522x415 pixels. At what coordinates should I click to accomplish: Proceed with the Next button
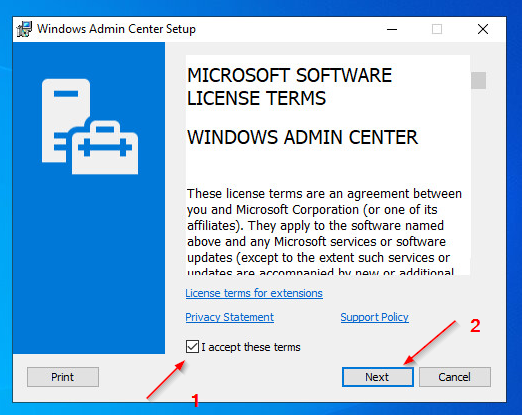click(378, 377)
